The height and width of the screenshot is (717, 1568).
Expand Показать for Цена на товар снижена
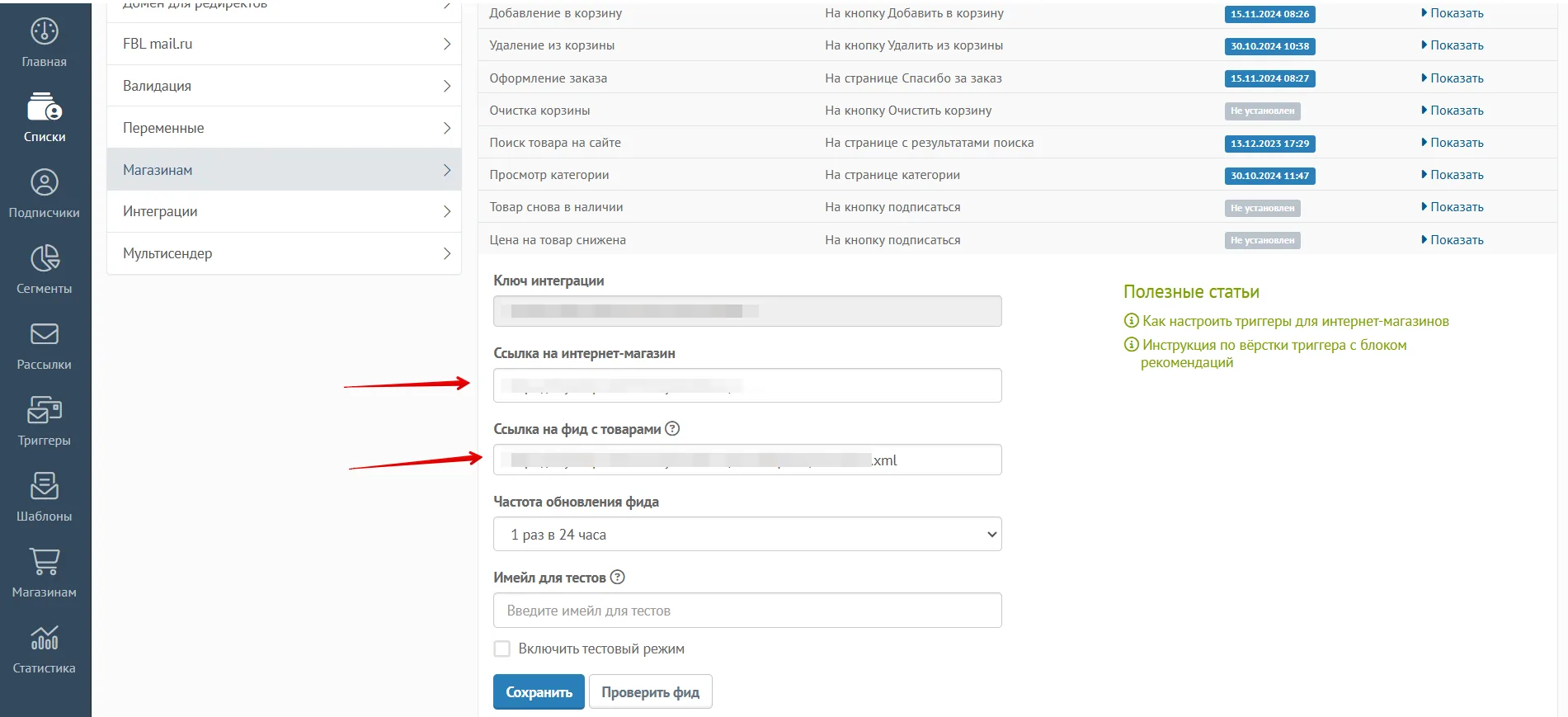click(x=1453, y=240)
